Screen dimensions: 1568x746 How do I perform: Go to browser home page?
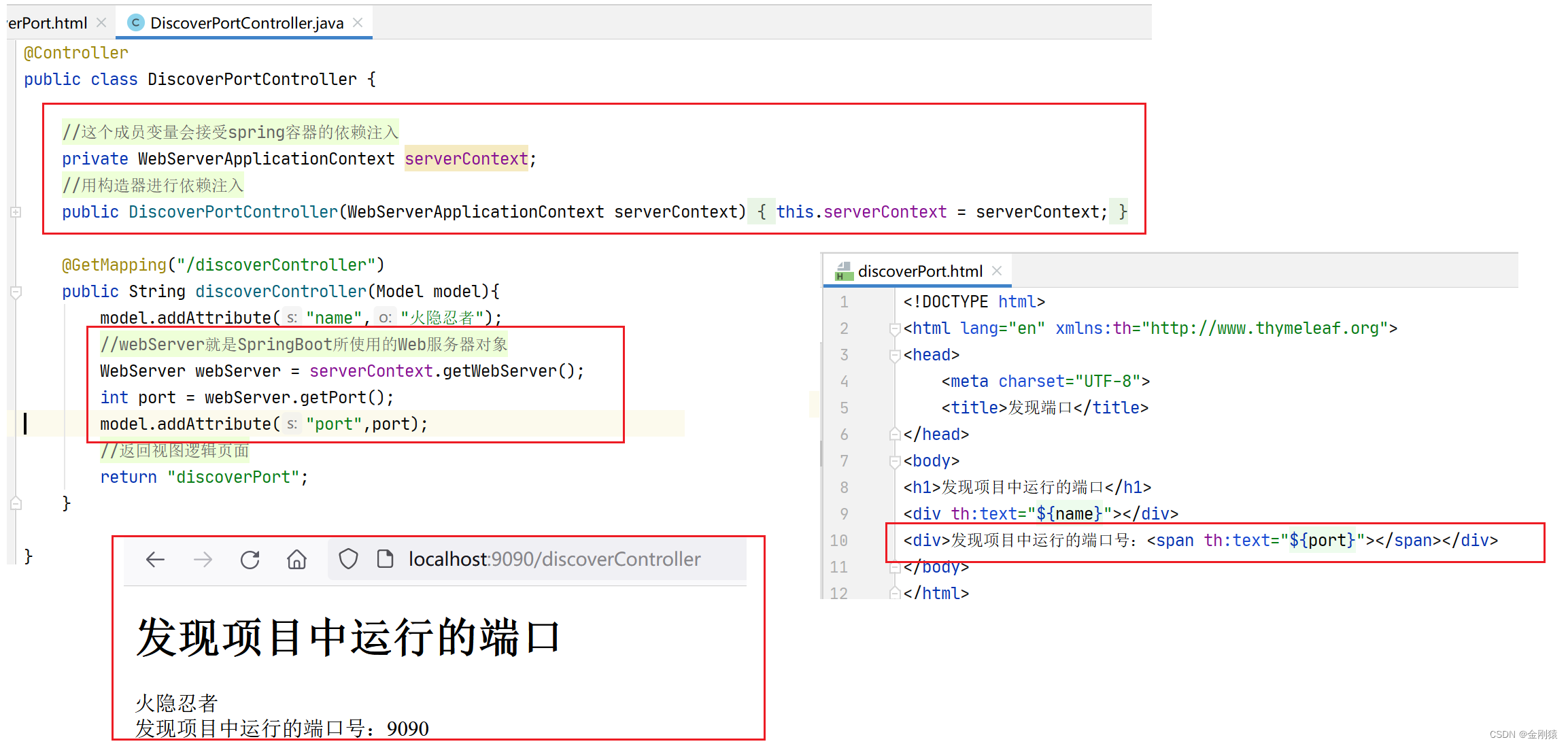tap(296, 560)
